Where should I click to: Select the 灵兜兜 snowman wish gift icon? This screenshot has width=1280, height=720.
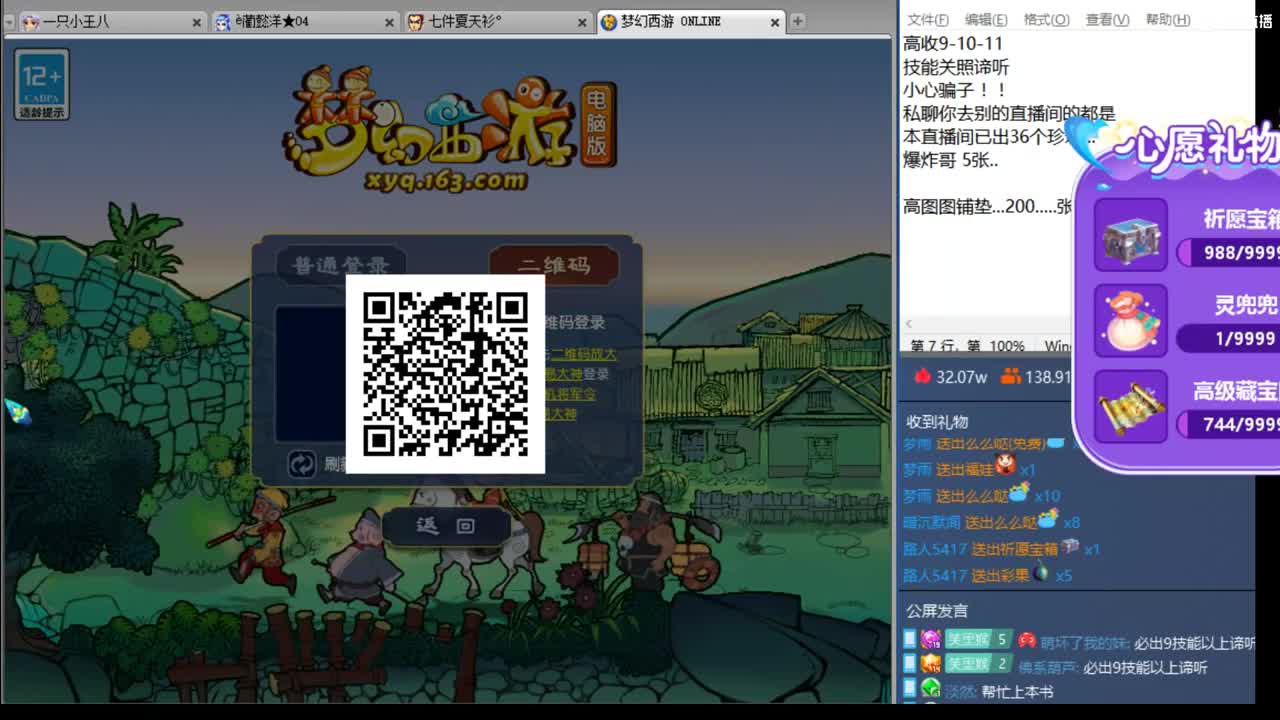(1129, 320)
